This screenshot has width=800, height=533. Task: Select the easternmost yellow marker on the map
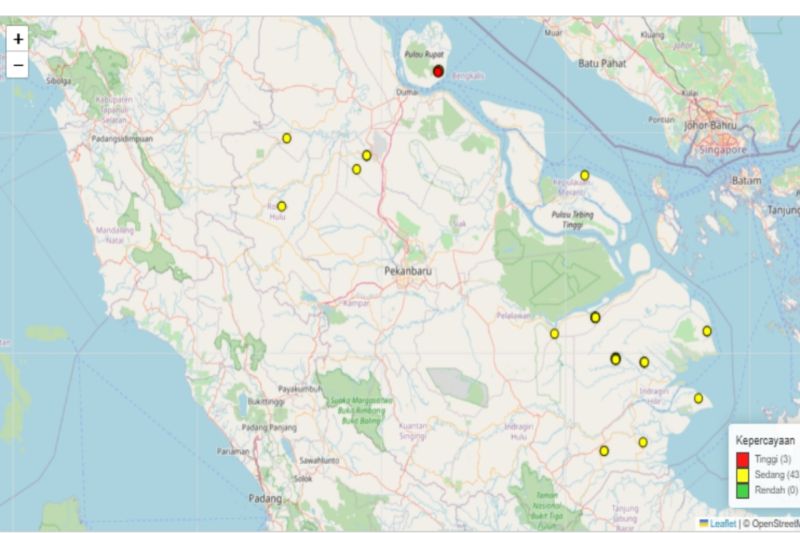coord(707,331)
